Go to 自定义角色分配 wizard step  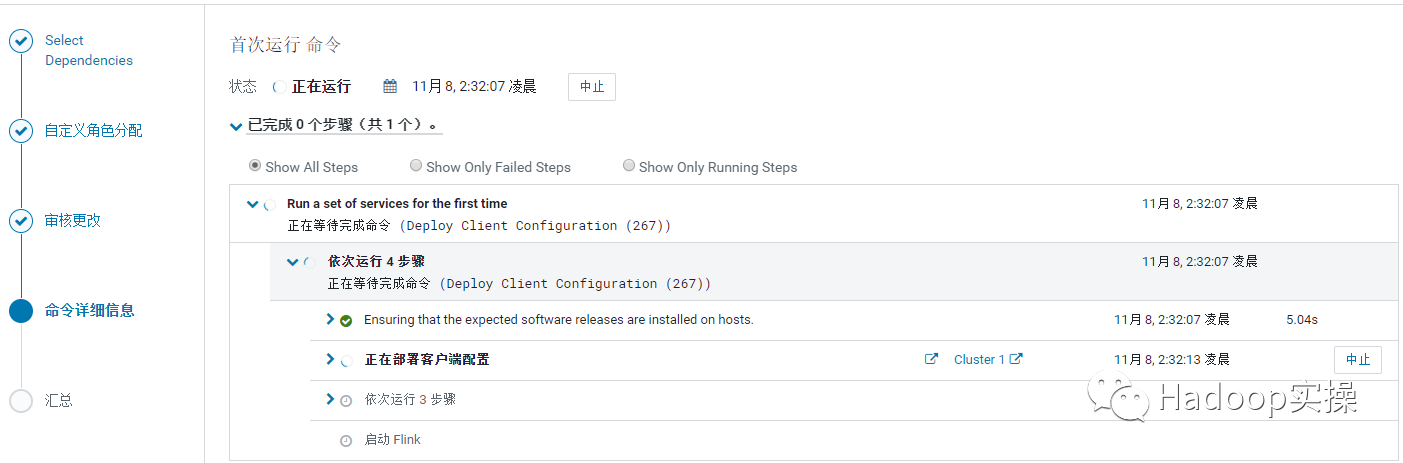coord(93,131)
